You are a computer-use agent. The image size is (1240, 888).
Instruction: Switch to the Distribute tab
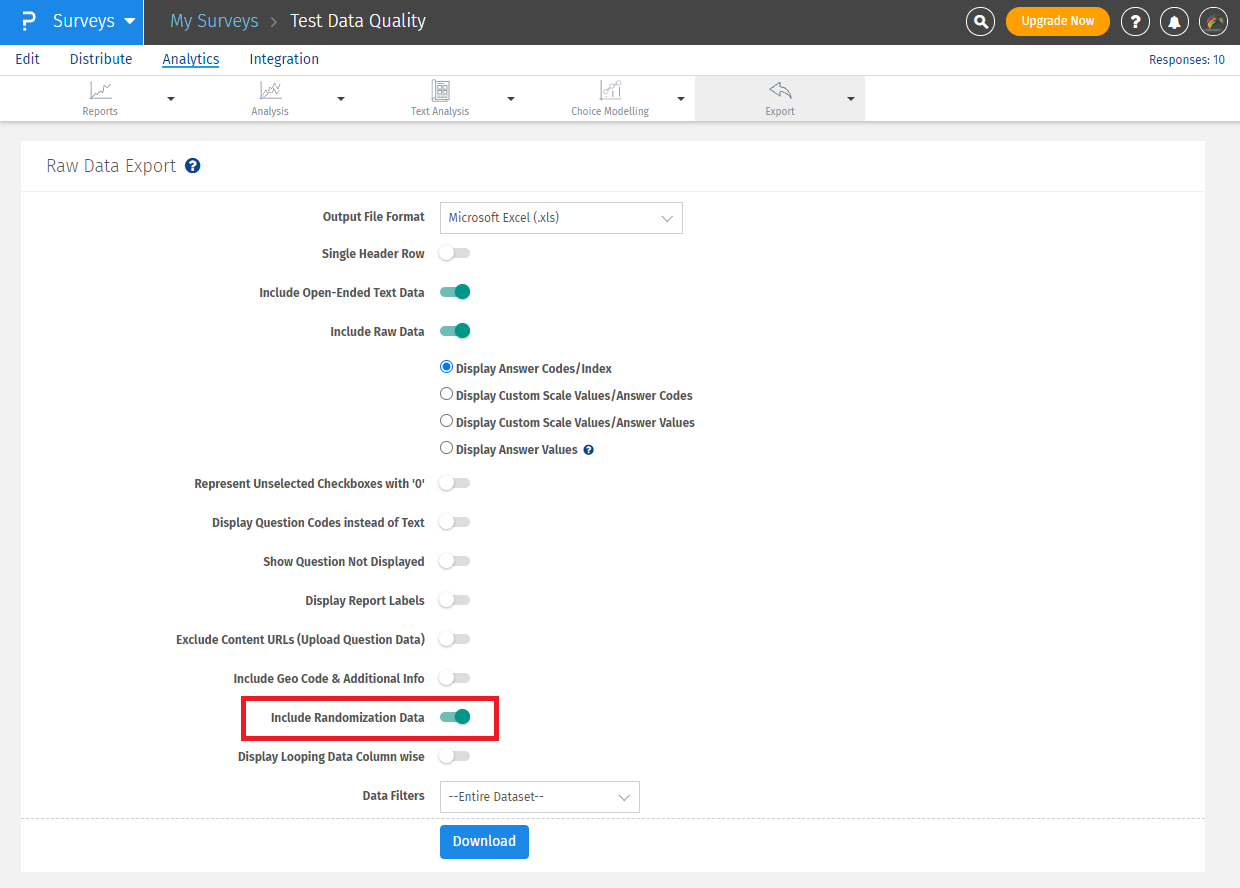pos(101,59)
